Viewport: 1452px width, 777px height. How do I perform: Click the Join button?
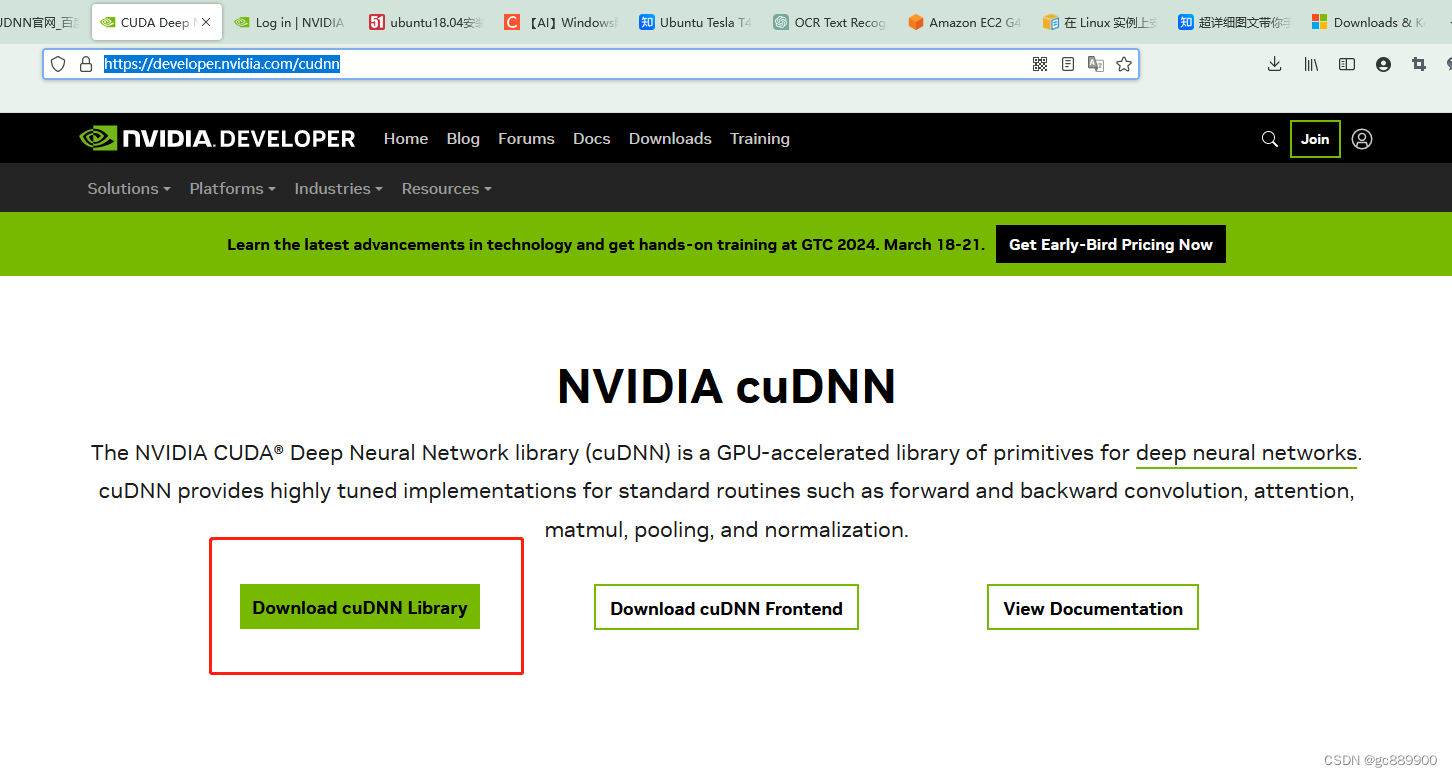1315,139
